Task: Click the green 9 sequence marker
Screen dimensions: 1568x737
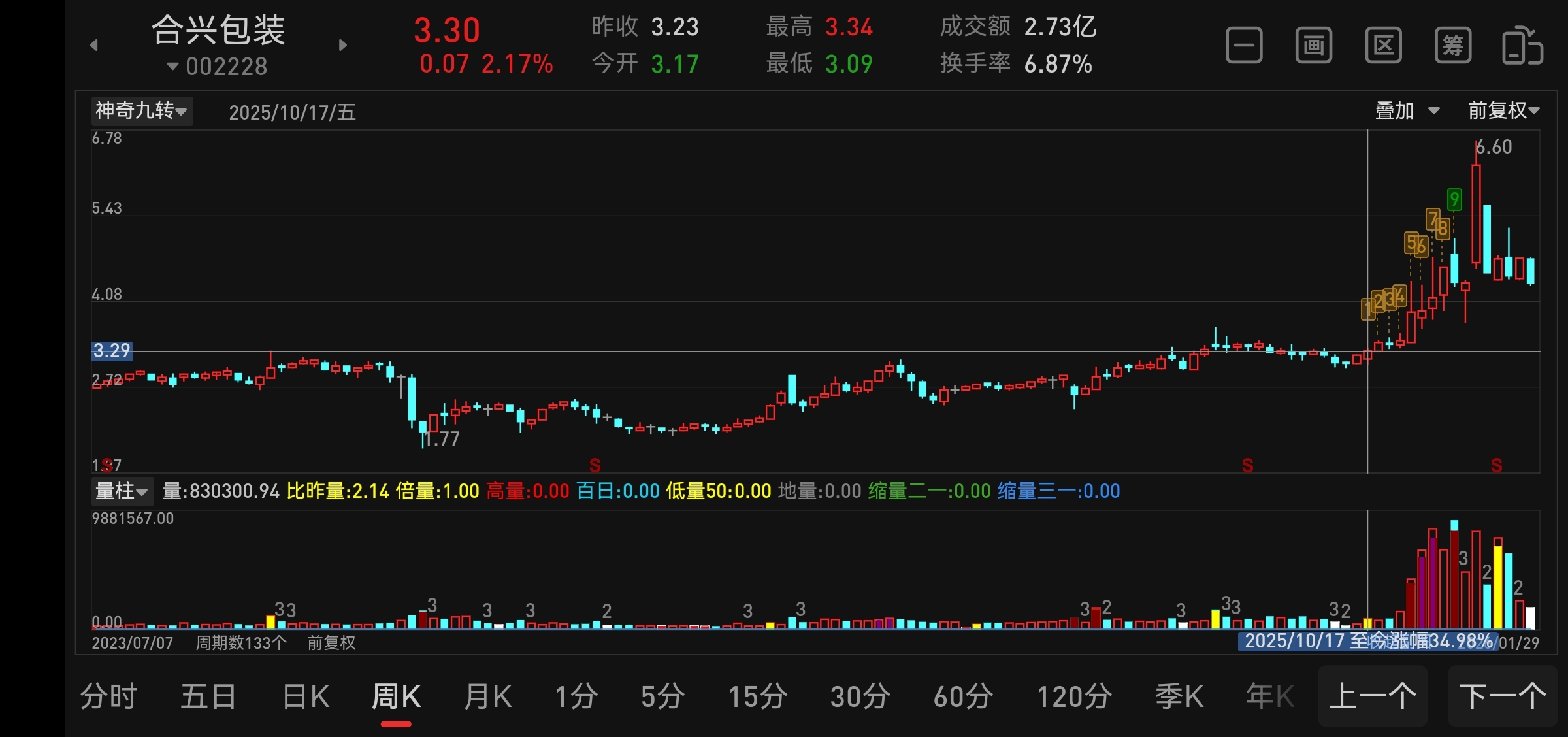Action: pyautogui.click(x=1454, y=199)
